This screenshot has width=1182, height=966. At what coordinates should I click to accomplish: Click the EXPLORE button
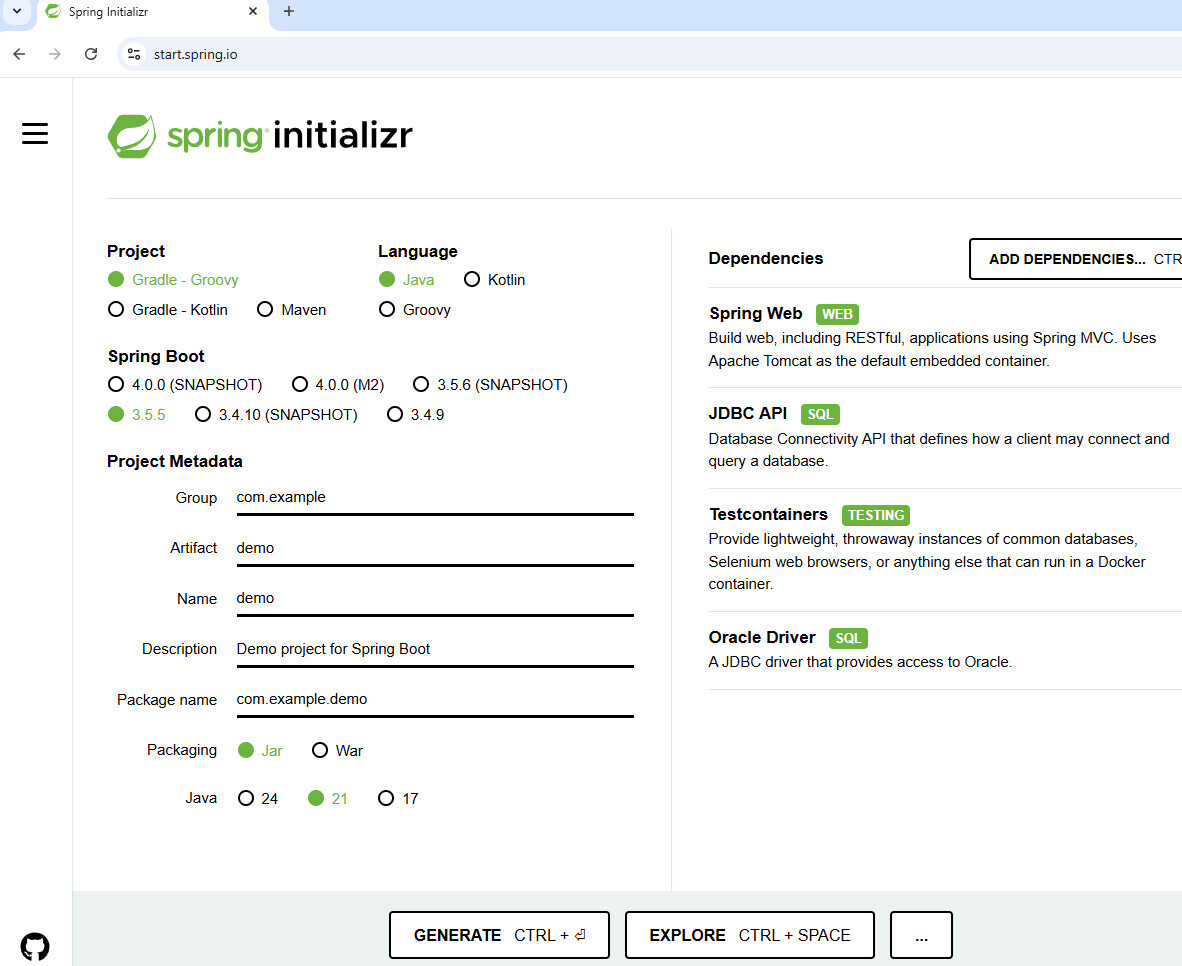pyautogui.click(x=750, y=935)
